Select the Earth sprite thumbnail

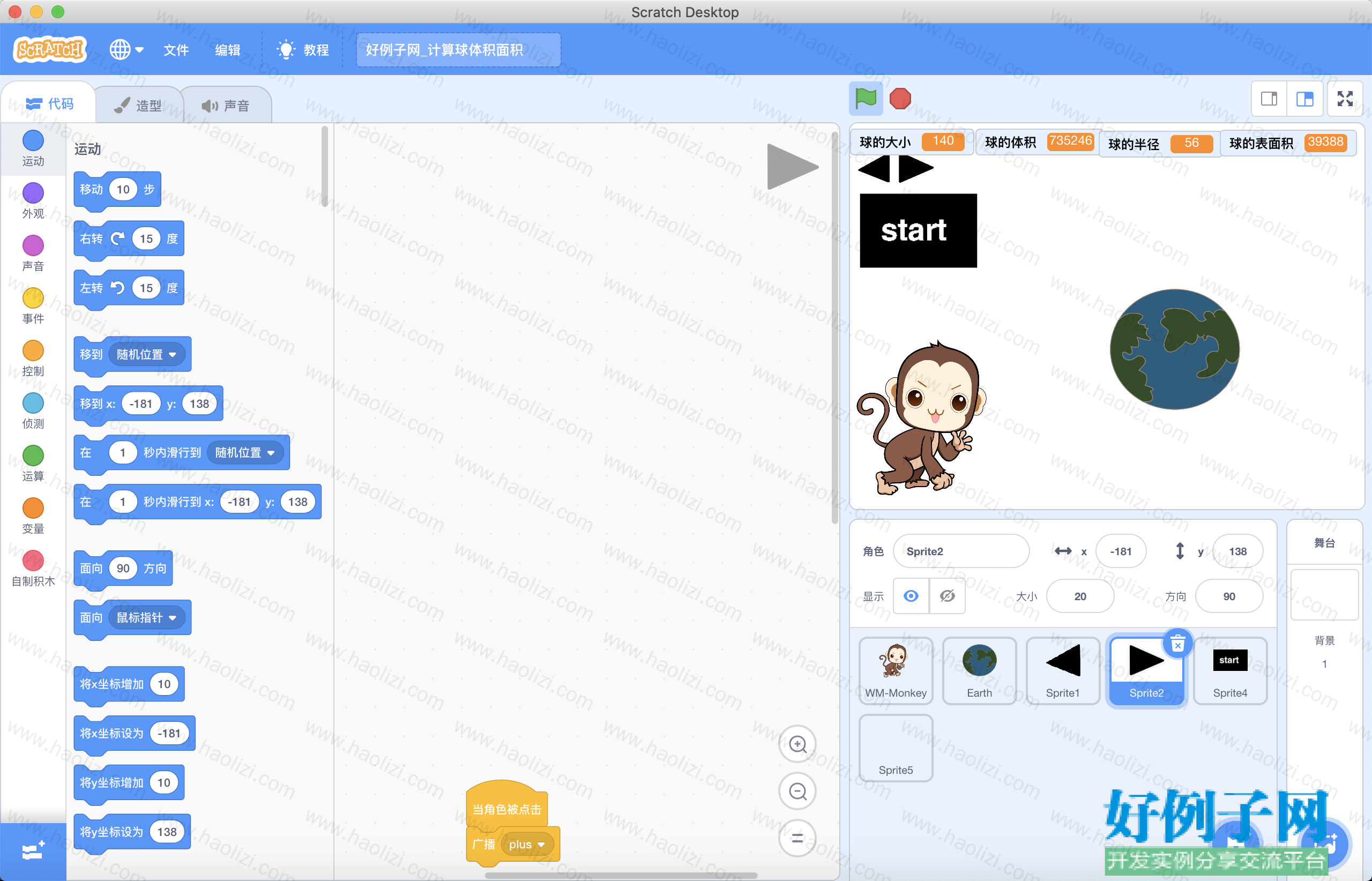(x=979, y=671)
